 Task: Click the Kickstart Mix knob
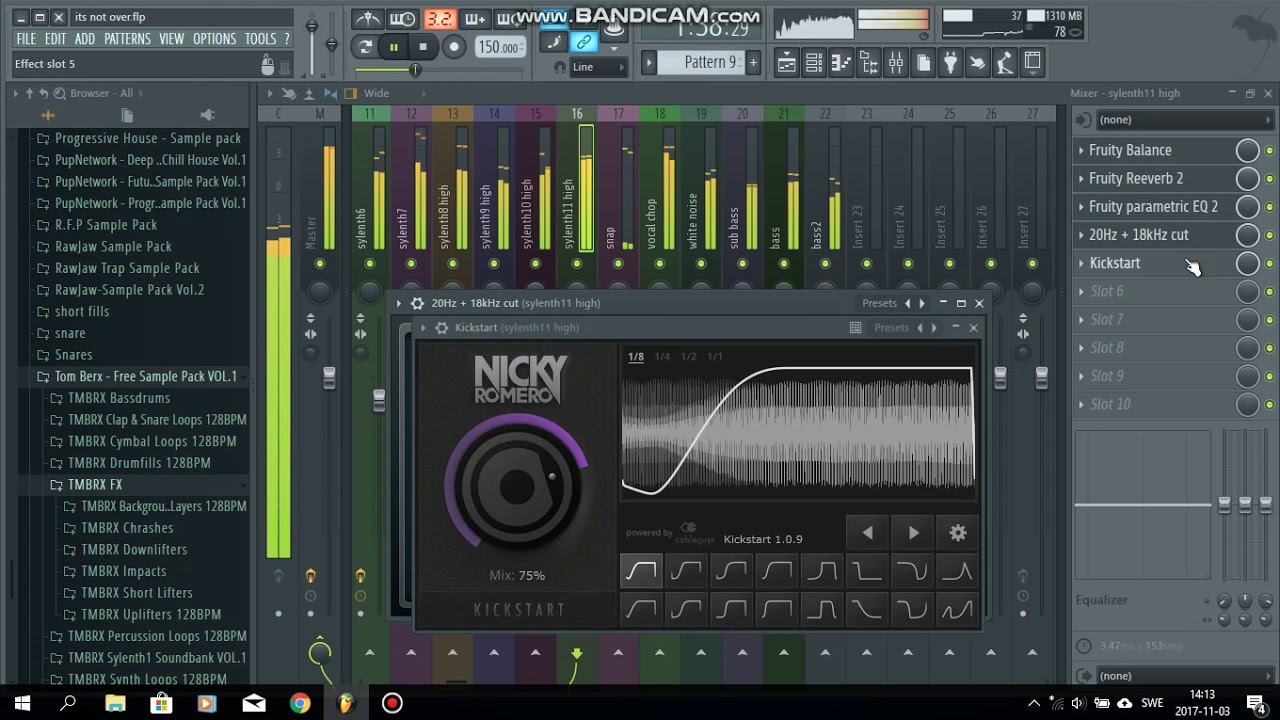click(x=517, y=487)
